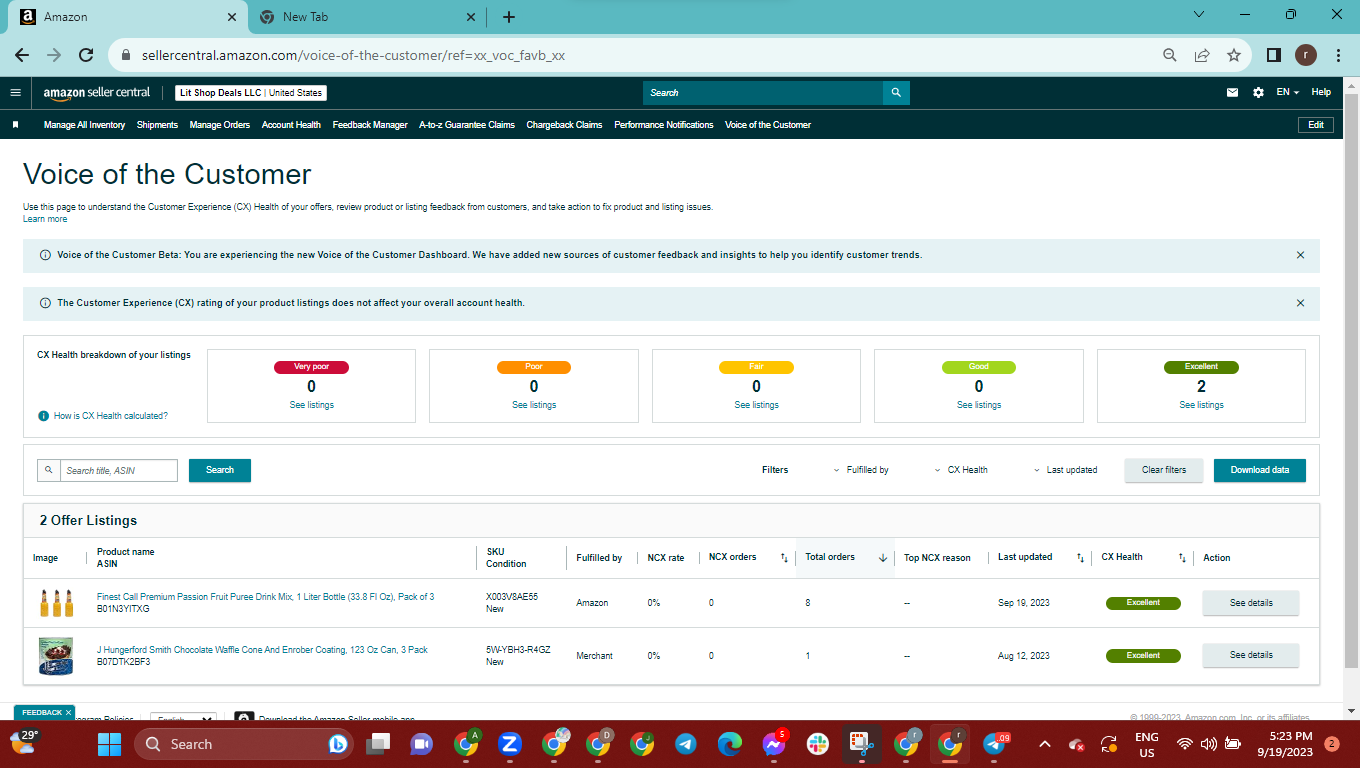Open Shipments menu item
1360x768 pixels.
point(157,125)
